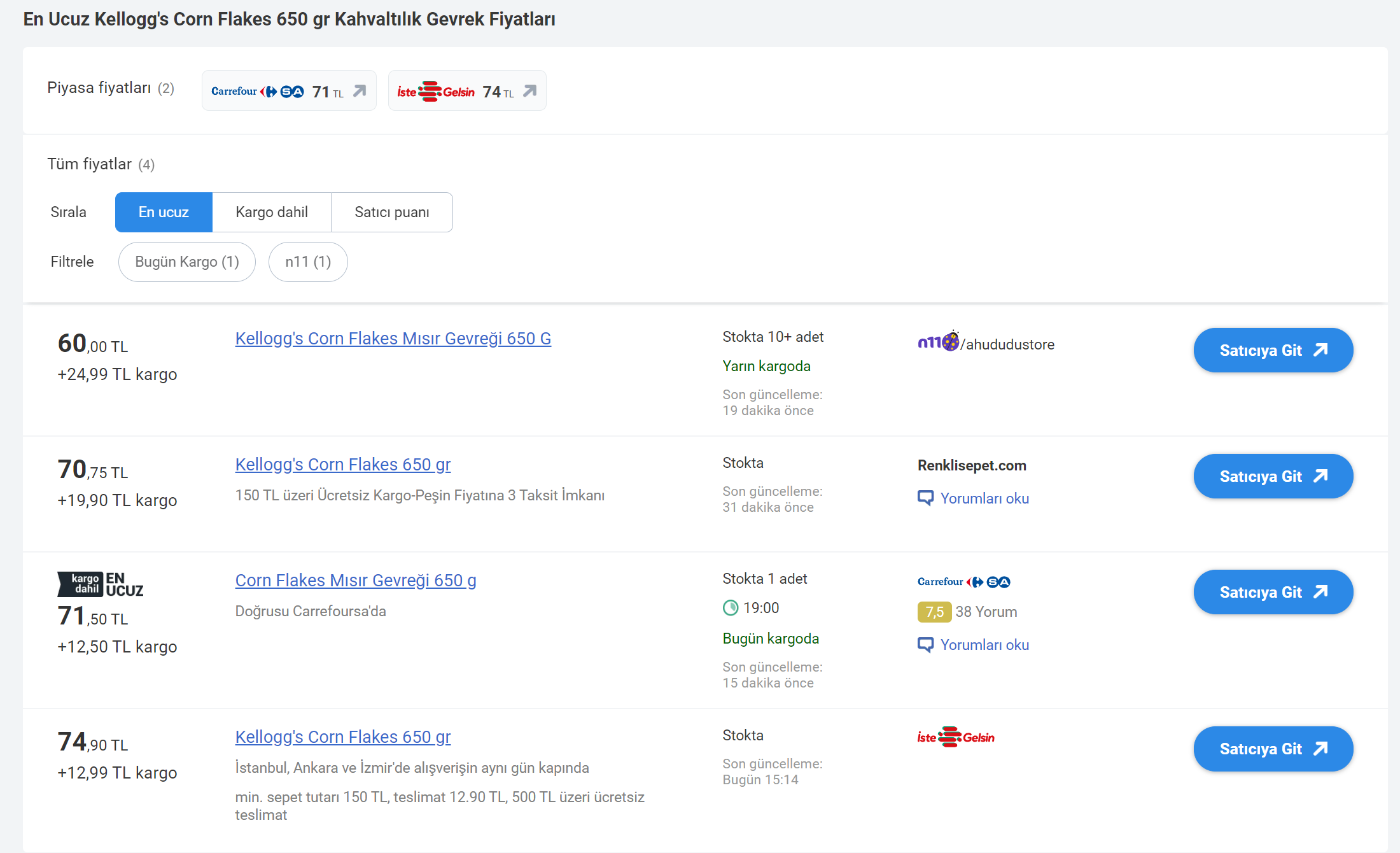Click Stokta 10+ adet text
1400x853 pixels.
pos(773,337)
